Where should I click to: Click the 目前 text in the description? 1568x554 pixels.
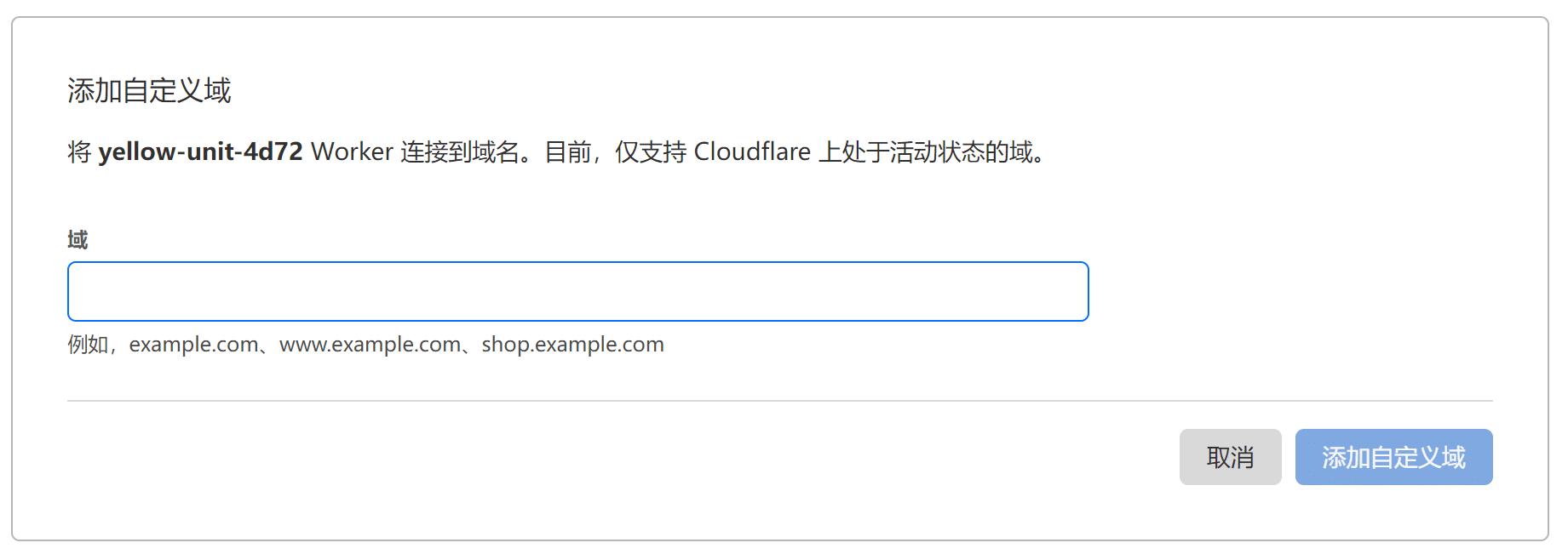pos(567,151)
